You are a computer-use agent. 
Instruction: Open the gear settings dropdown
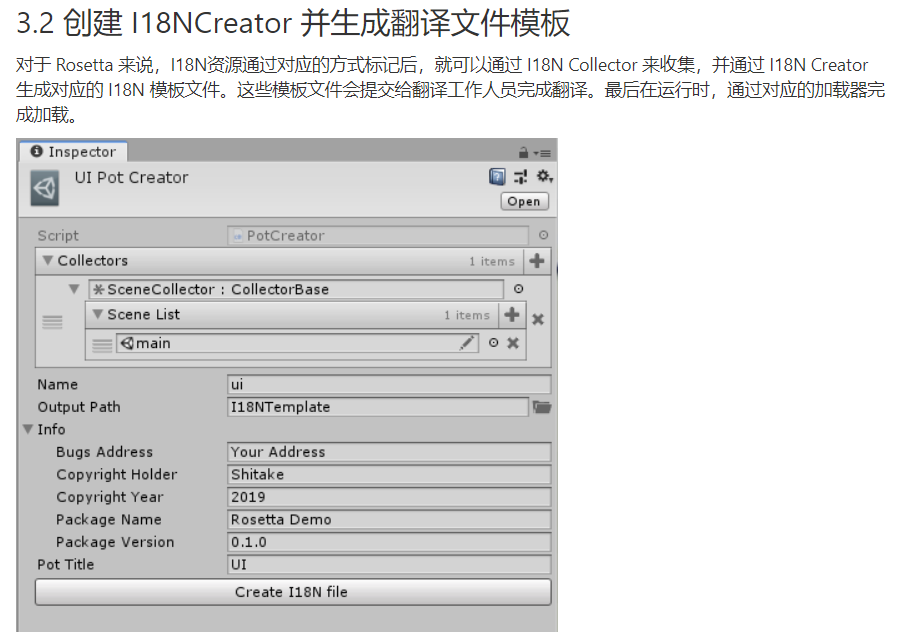[x=544, y=176]
